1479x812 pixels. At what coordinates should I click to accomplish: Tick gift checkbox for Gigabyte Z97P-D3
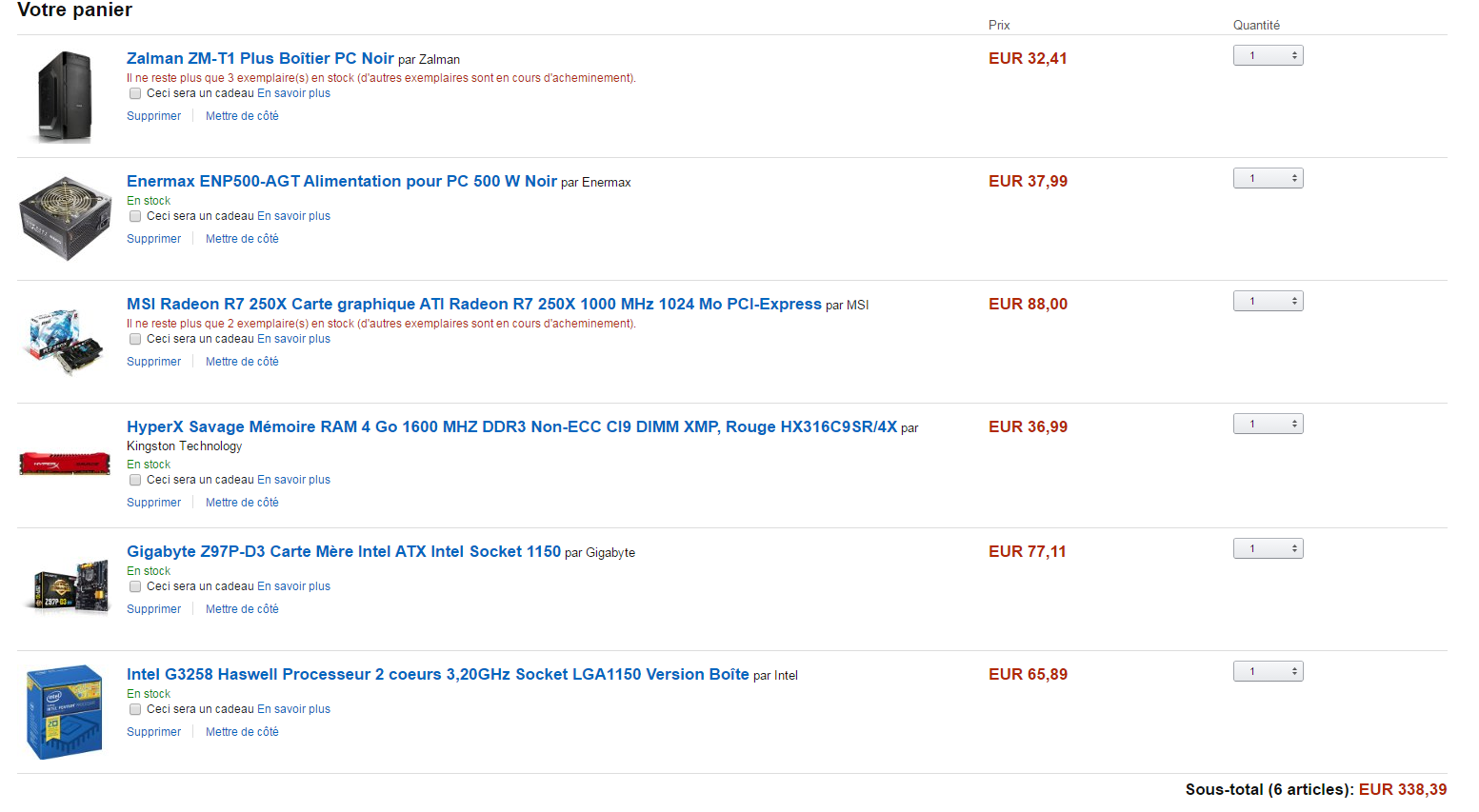135,586
